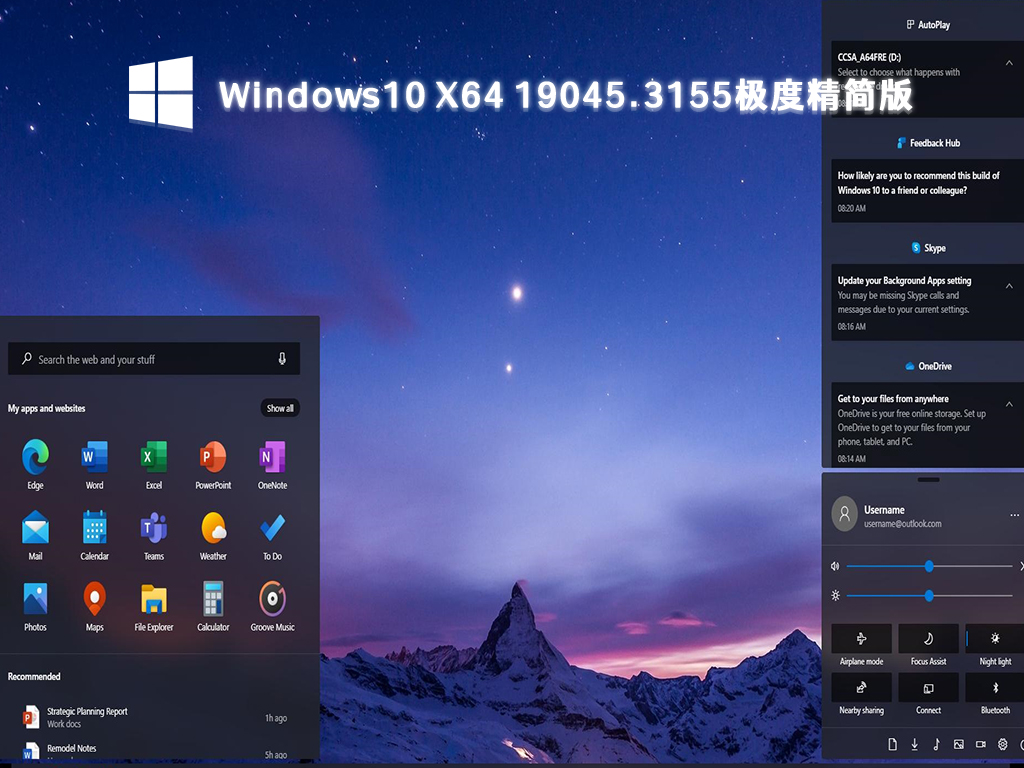Screen dimensions: 1024x768
Task: Collapse the AutoPlay notification chevron
Action: [x=1009, y=63]
